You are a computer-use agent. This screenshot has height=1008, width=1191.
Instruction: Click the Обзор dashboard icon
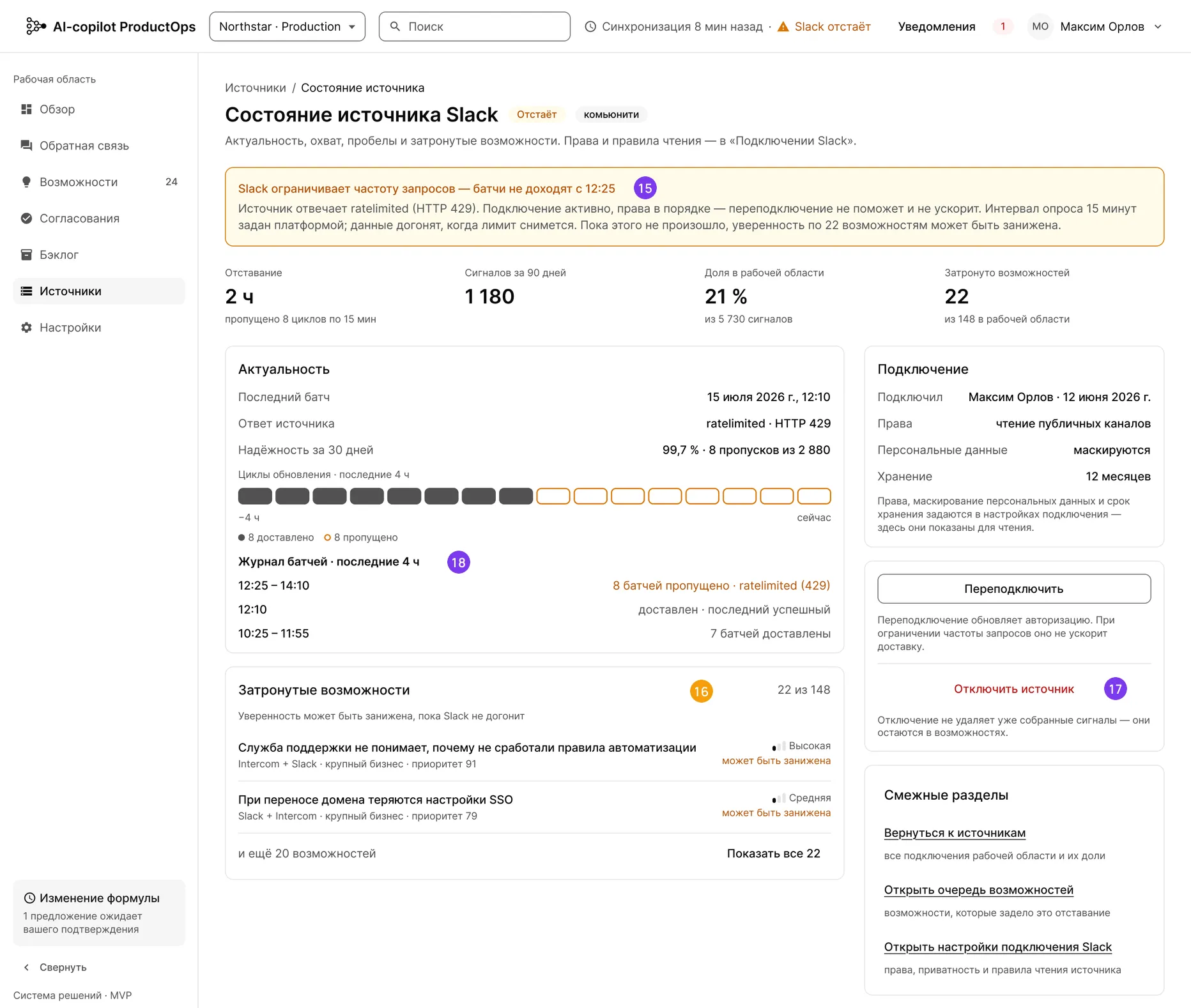coord(26,109)
